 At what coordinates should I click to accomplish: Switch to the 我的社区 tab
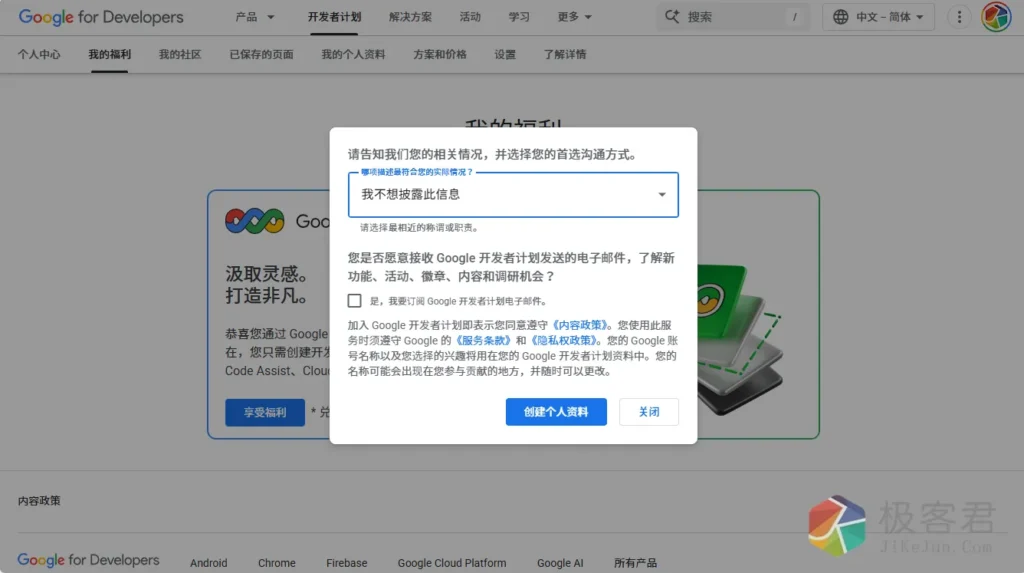[x=180, y=55]
